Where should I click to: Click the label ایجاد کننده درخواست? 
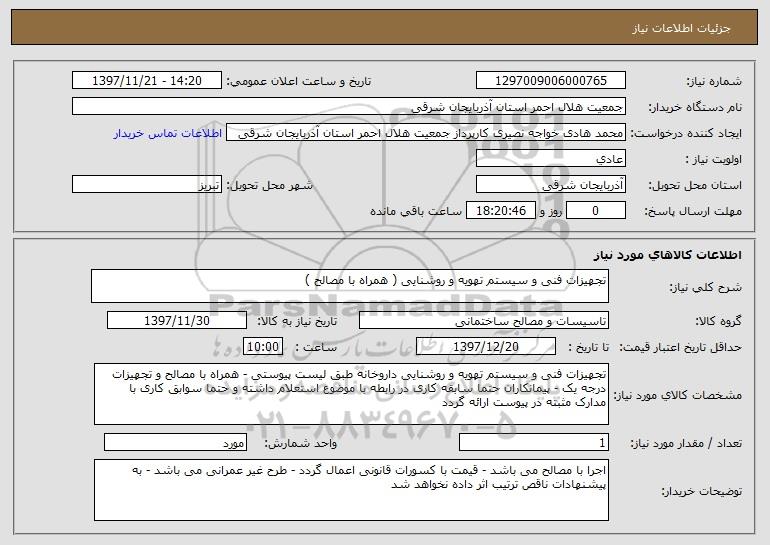[x=686, y=133]
